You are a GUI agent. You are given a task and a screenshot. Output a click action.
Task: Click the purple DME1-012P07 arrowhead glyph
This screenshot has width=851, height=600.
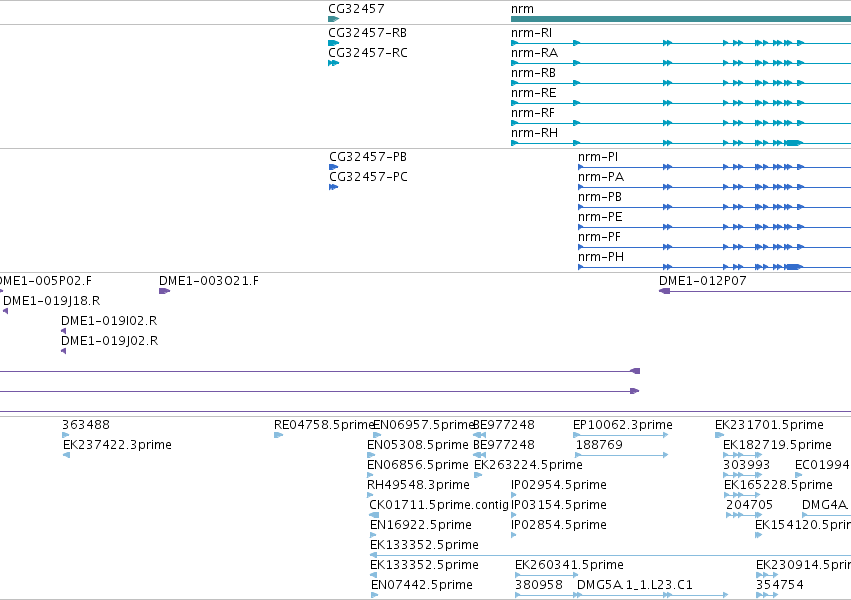(x=664, y=291)
